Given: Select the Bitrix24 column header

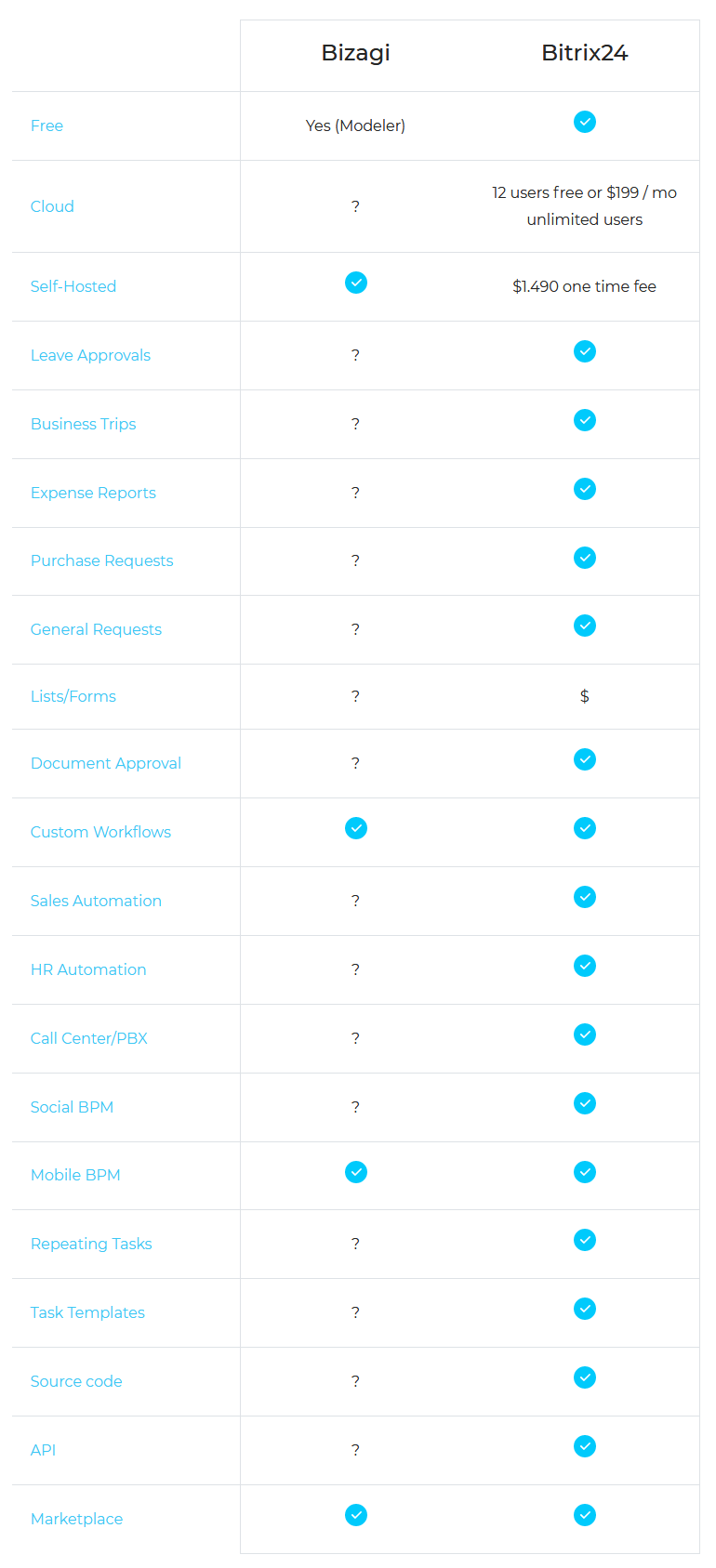Looking at the screenshot, I should [x=585, y=53].
